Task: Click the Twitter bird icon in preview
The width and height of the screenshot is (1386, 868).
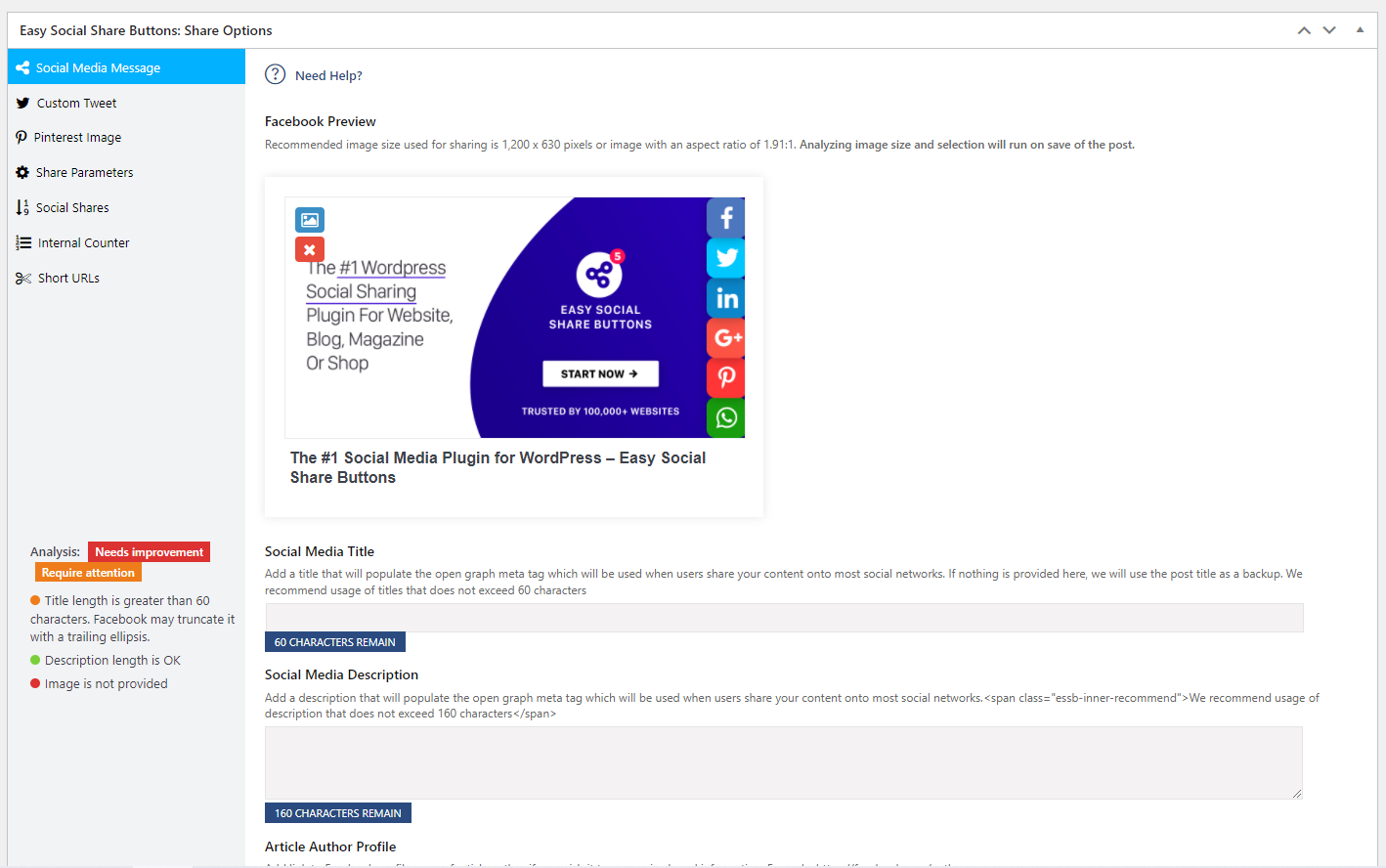Action: coord(726,258)
